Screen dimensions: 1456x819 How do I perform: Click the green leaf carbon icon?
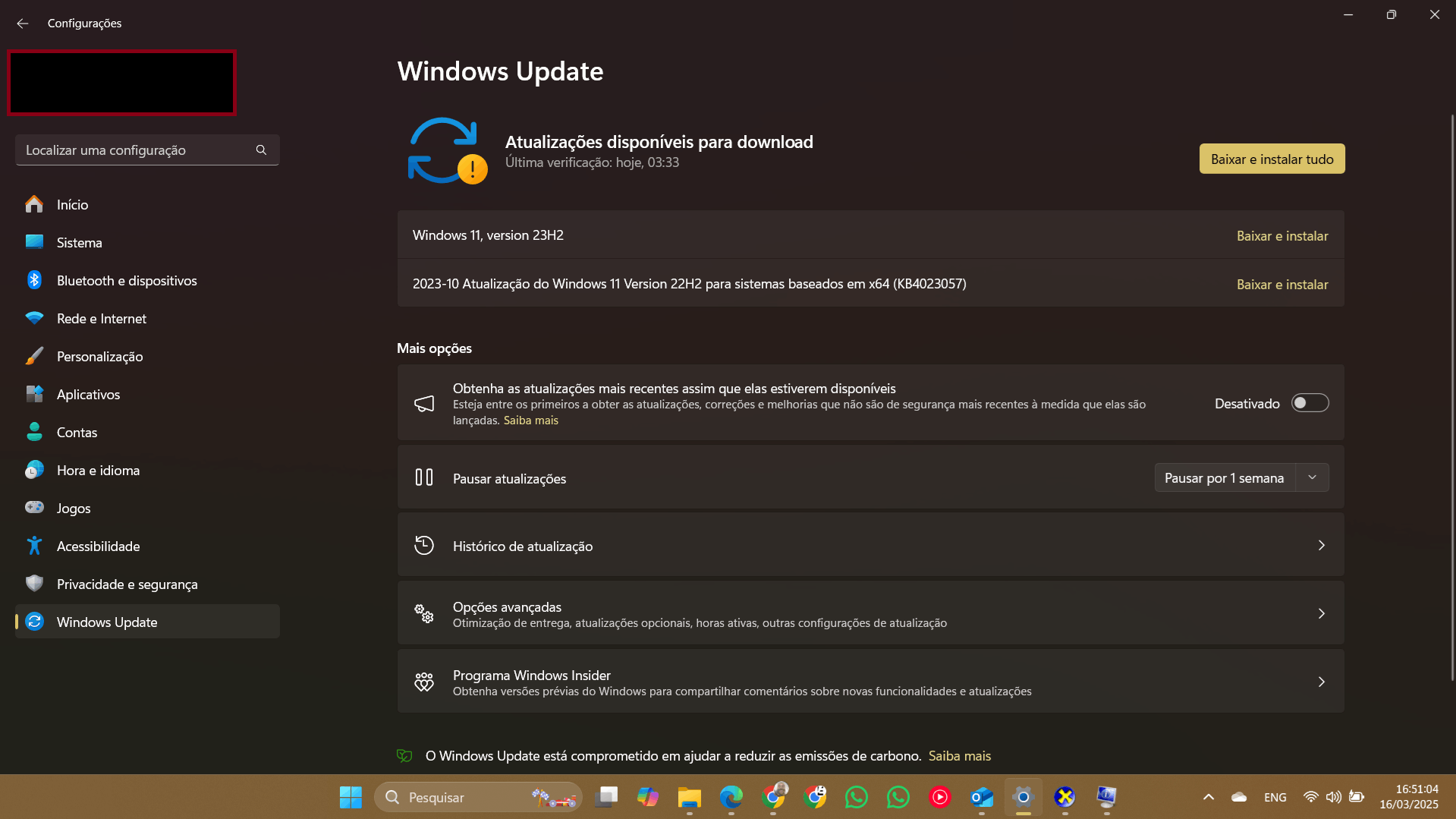click(404, 756)
